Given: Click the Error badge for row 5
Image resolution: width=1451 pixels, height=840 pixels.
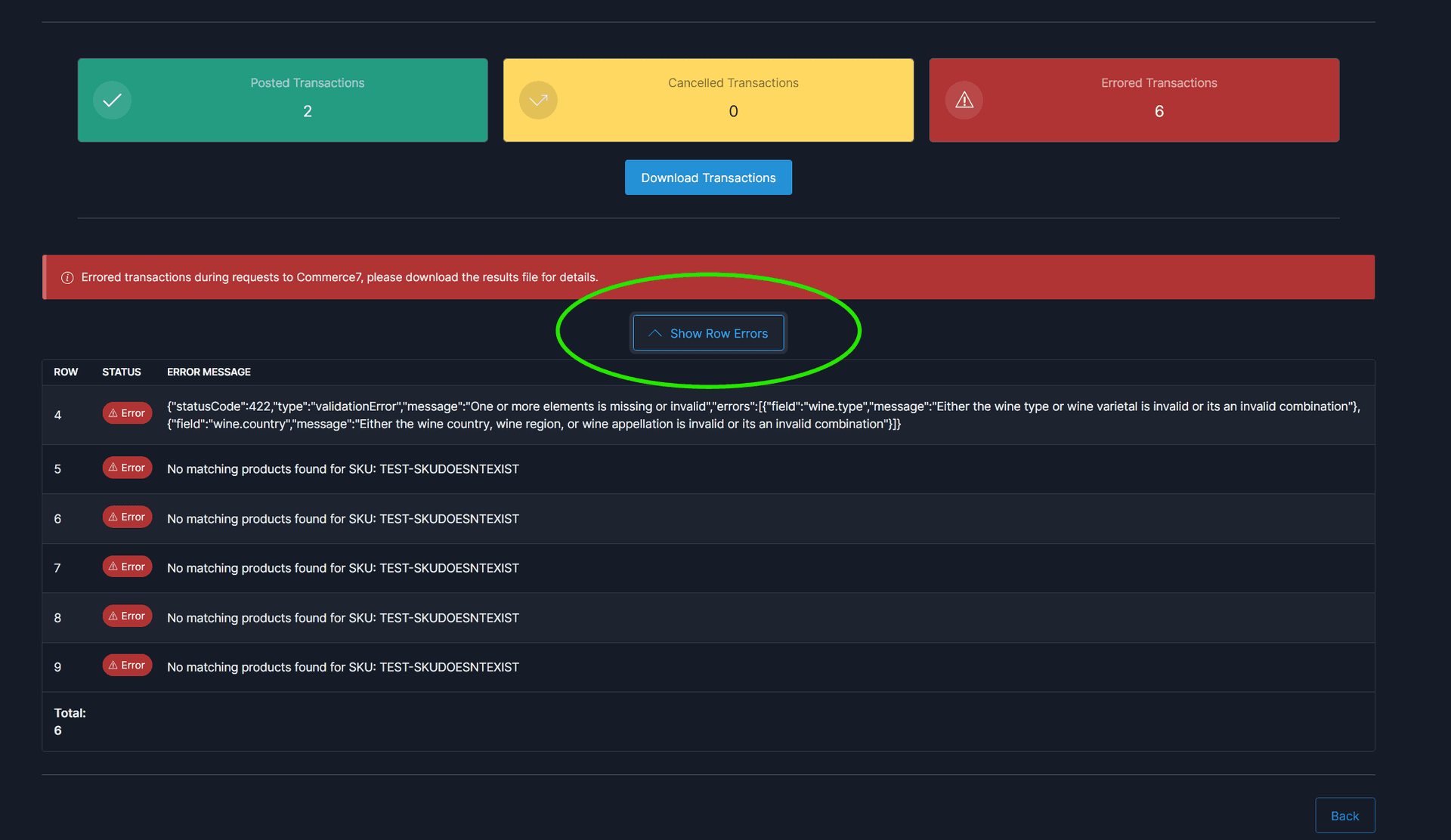Looking at the screenshot, I should click(x=127, y=468).
